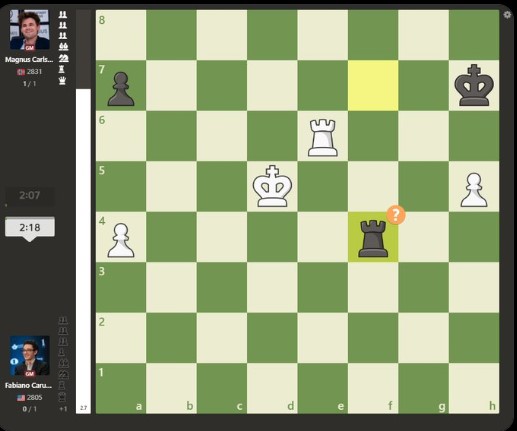
Task: Click the active 2:18 clock
Action: pos(30,227)
